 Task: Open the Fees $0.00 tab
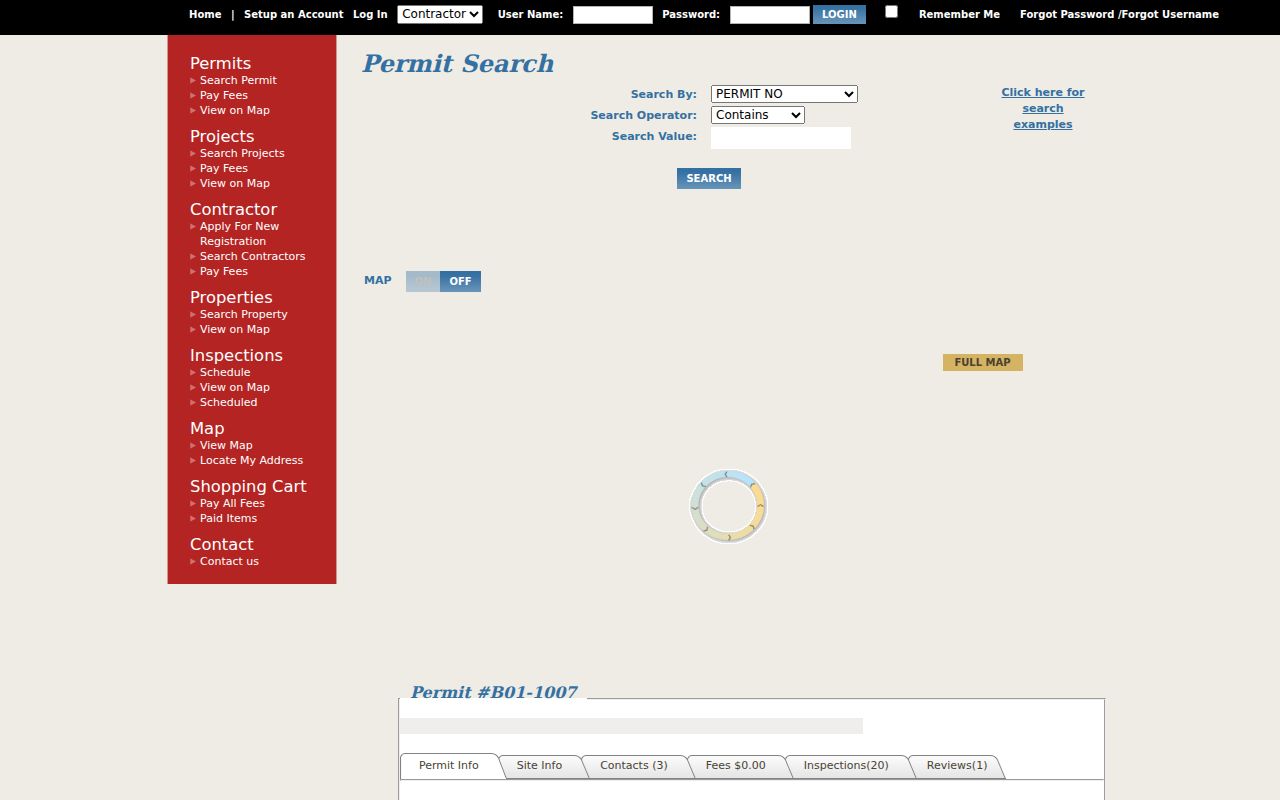(736, 766)
